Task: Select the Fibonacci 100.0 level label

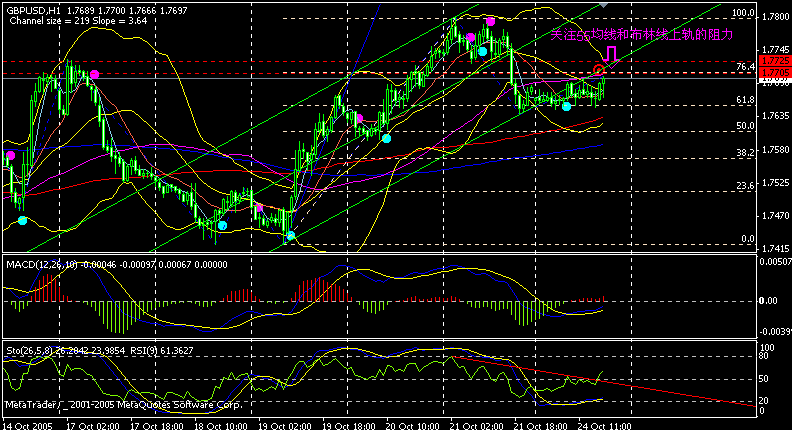Action: point(743,13)
